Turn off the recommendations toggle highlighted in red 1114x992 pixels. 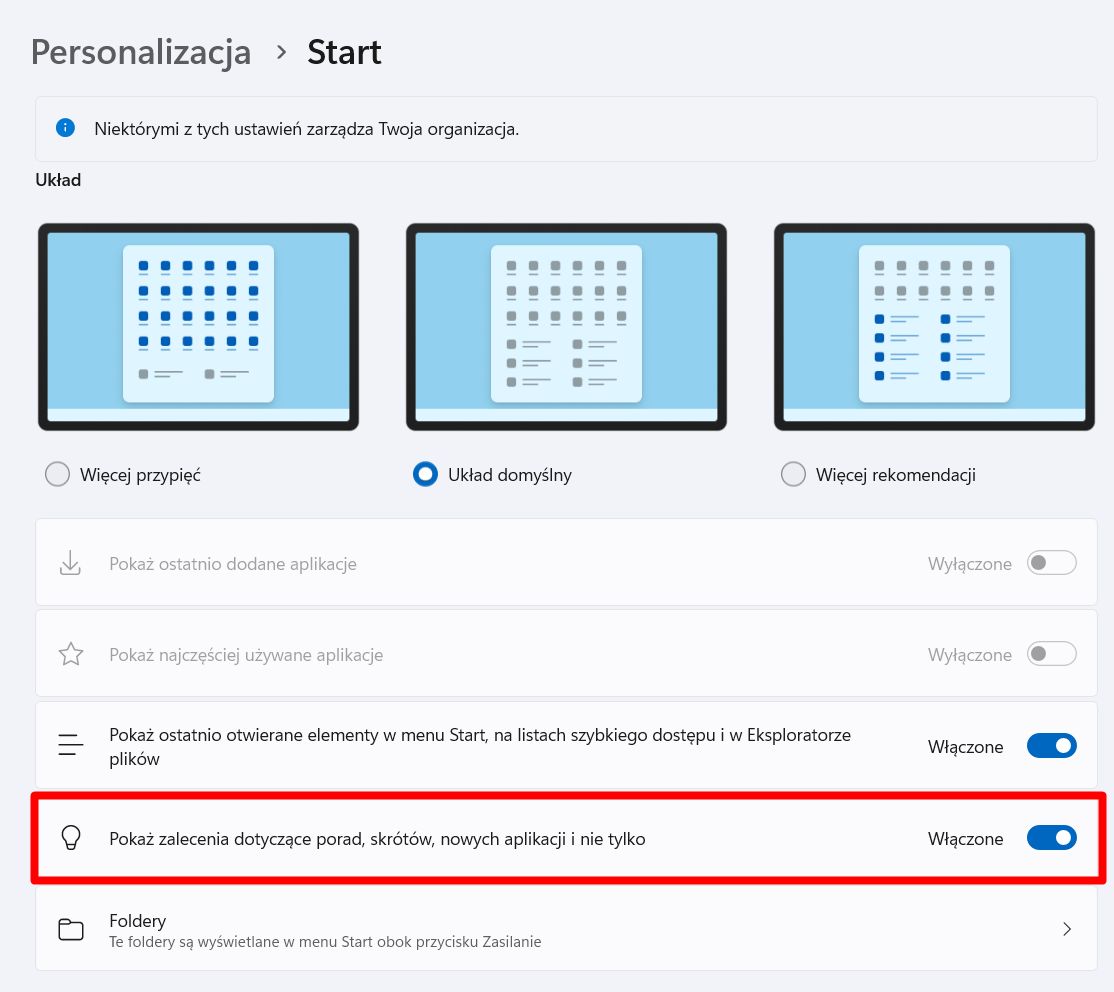[1052, 837]
